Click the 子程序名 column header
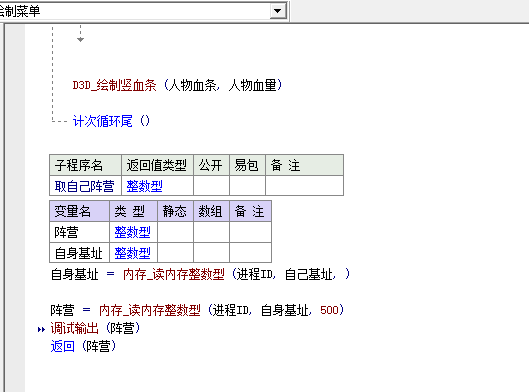The height and width of the screenshot is (392, 529). click(85, 165)
